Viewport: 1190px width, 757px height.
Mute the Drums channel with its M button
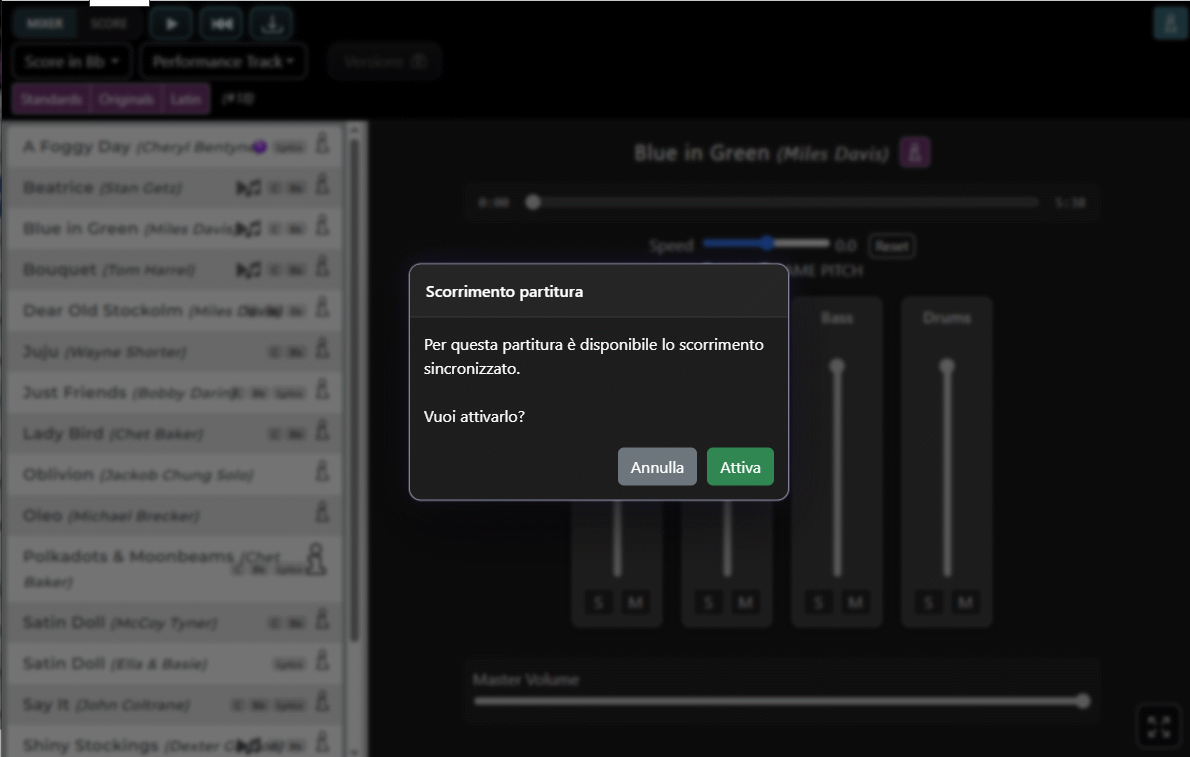tap(965, 603)
